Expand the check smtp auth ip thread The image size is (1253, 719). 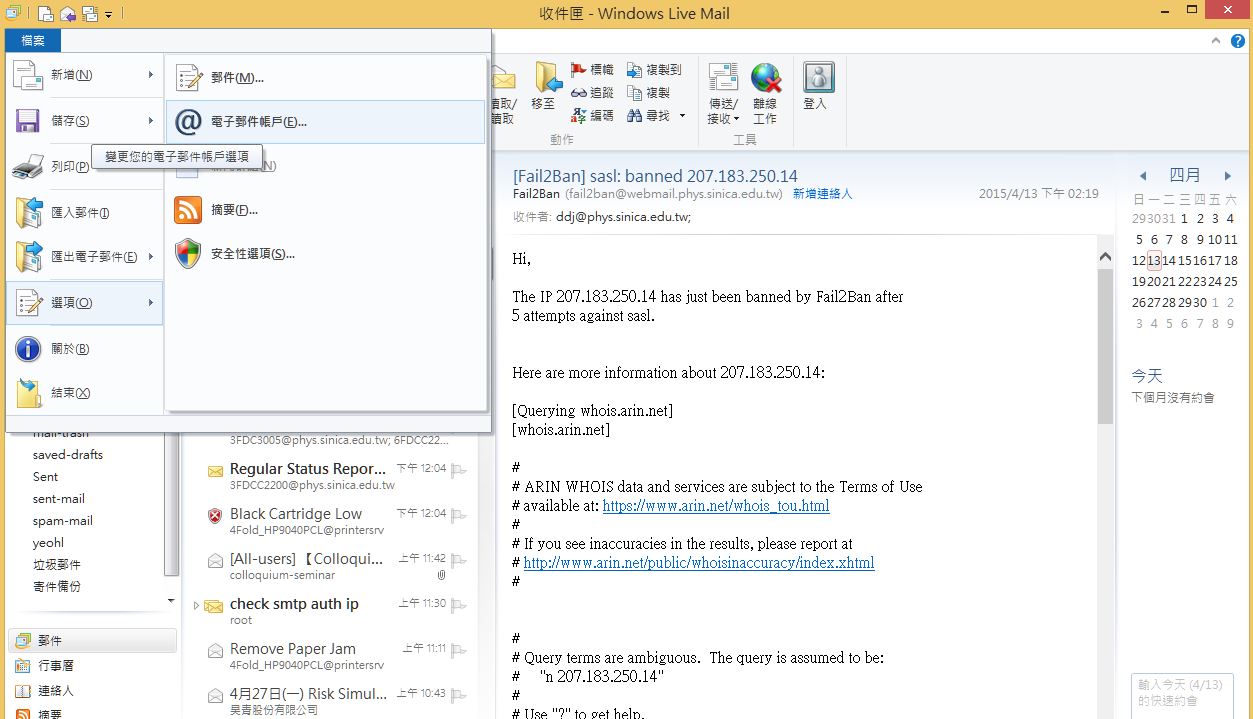coord(196,605)
